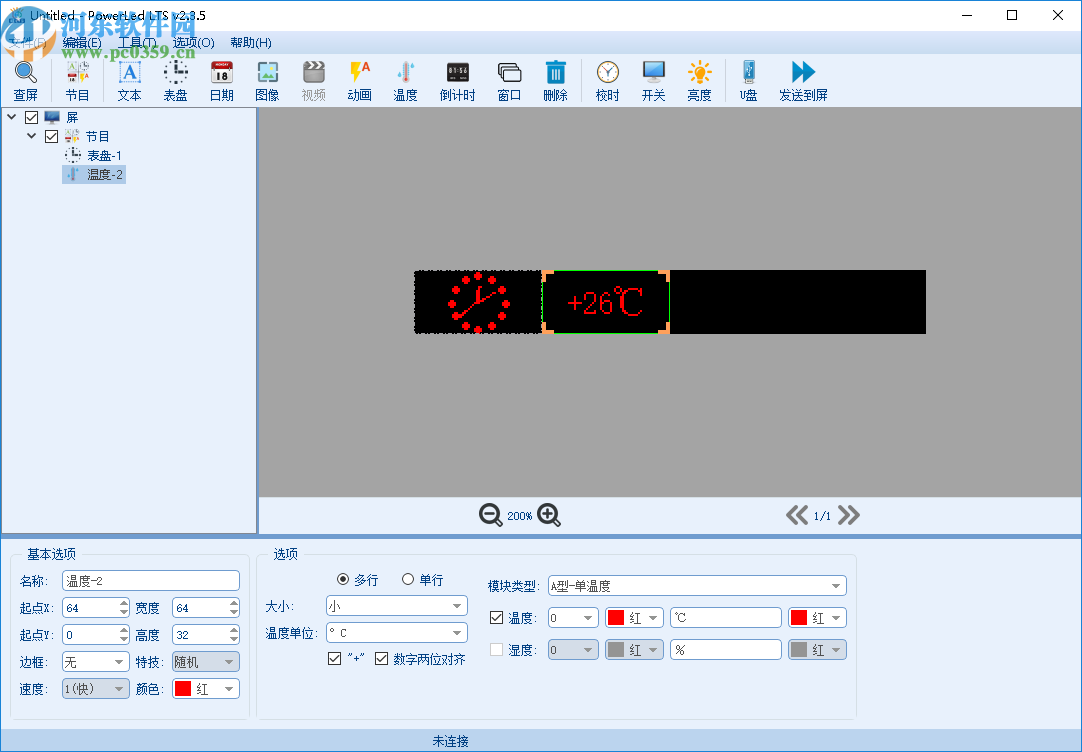Open the 颜色 red color selector
Image resolution: width=1082 pixels, height=752 pixels.
205,688
